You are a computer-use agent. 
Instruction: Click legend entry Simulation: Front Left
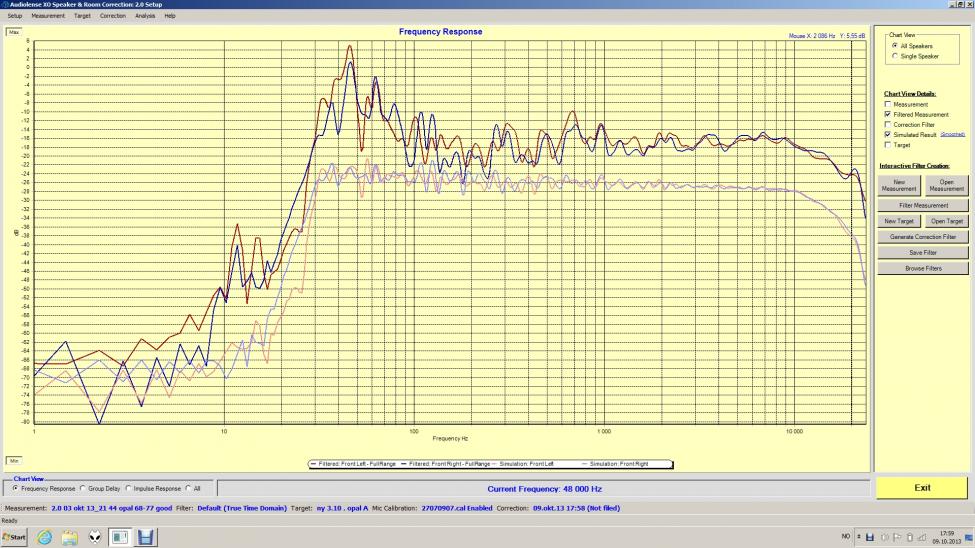[524, 464]
